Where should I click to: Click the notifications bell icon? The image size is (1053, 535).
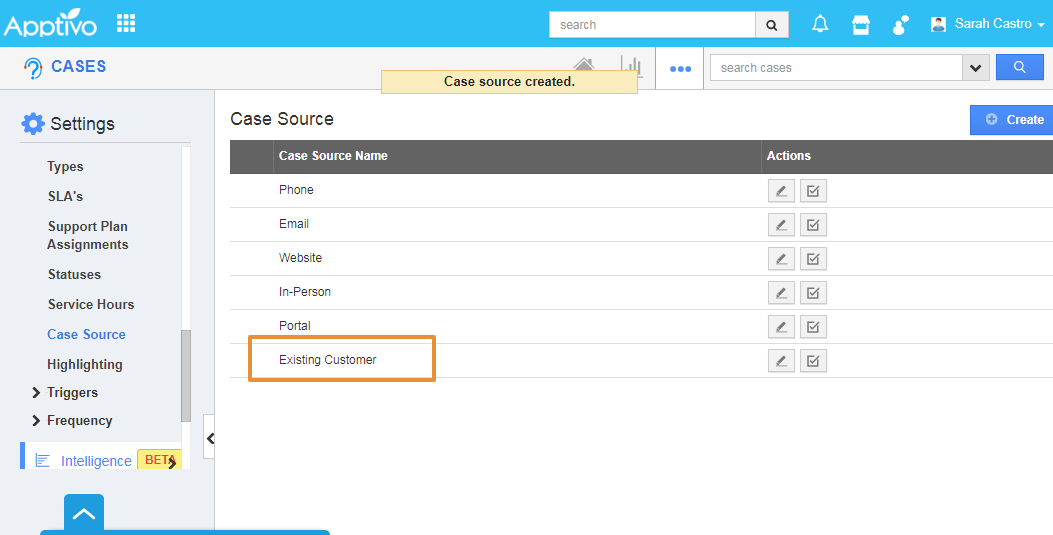point(820,24)
